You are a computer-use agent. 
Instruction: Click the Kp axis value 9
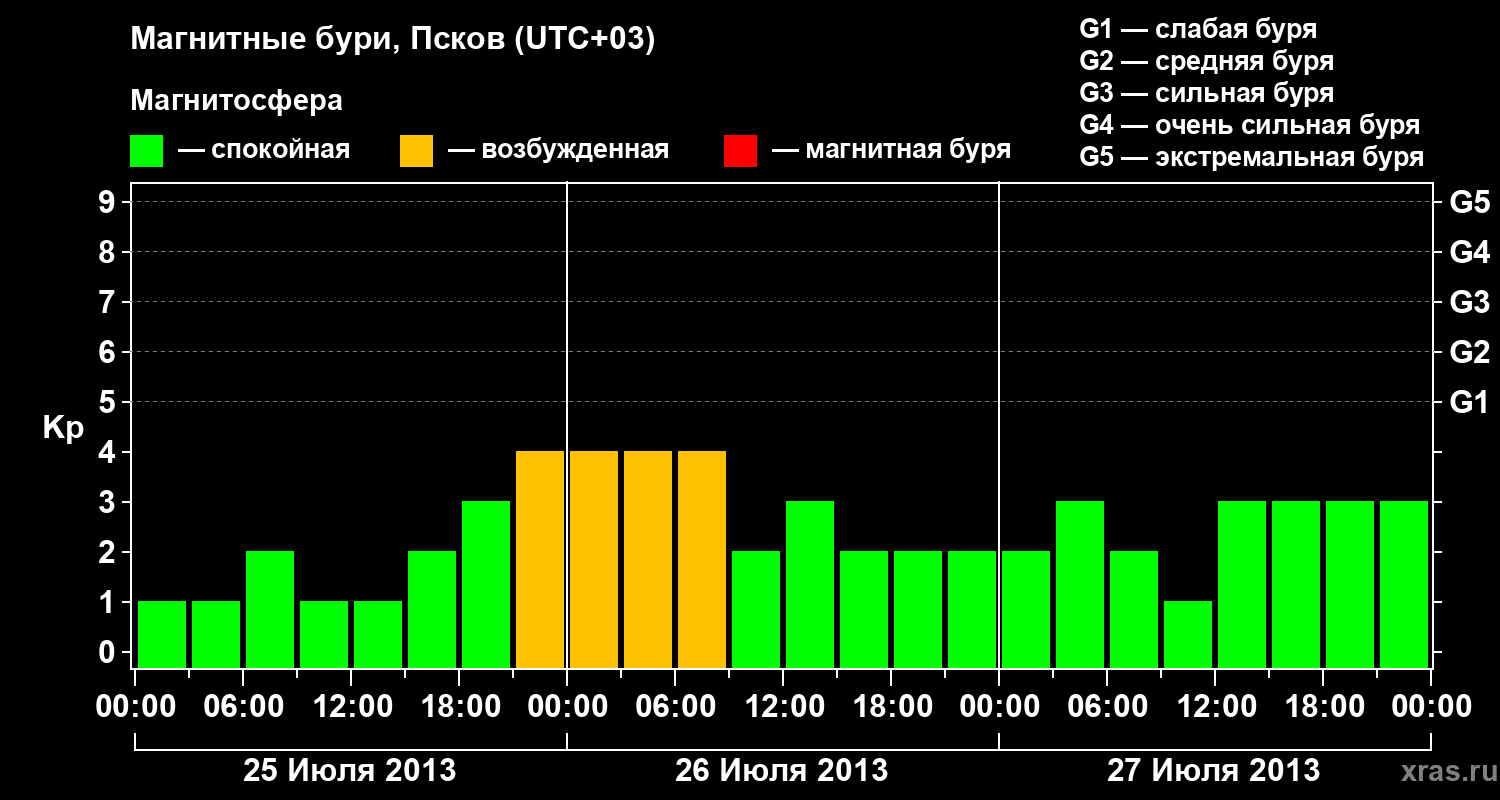tap(109, 202)
